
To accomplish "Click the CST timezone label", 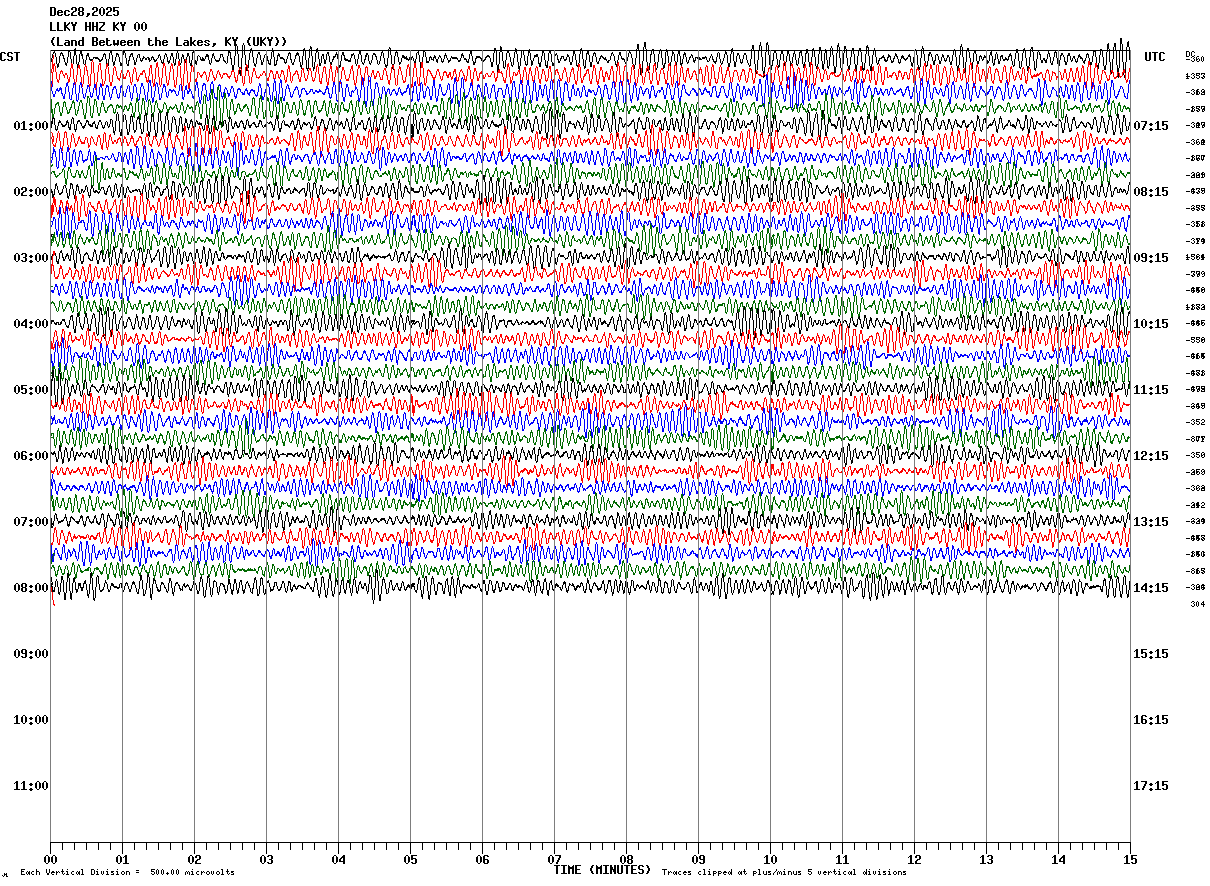I will (10, 57).
